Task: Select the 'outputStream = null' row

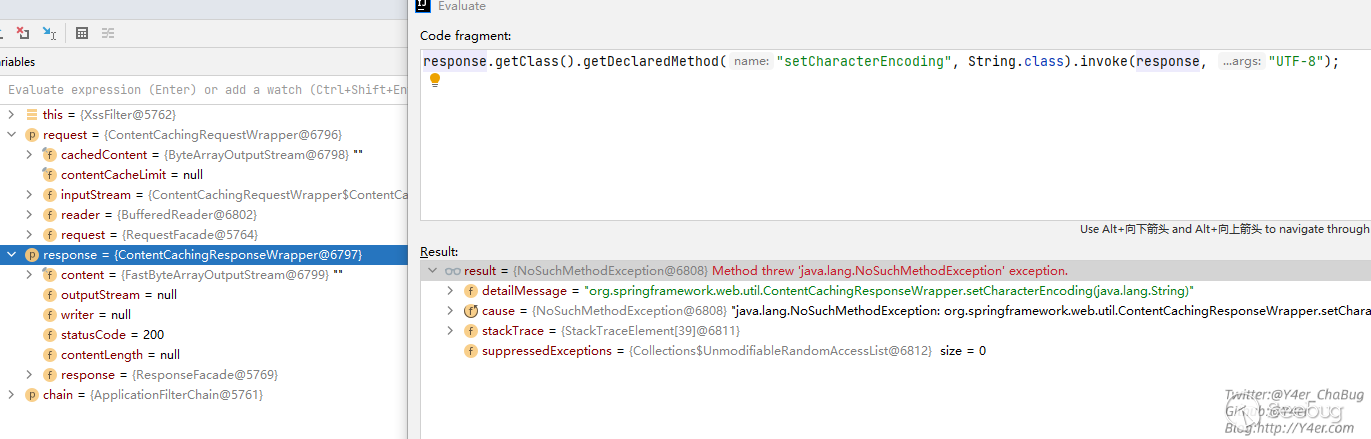Action: point(203,295)
